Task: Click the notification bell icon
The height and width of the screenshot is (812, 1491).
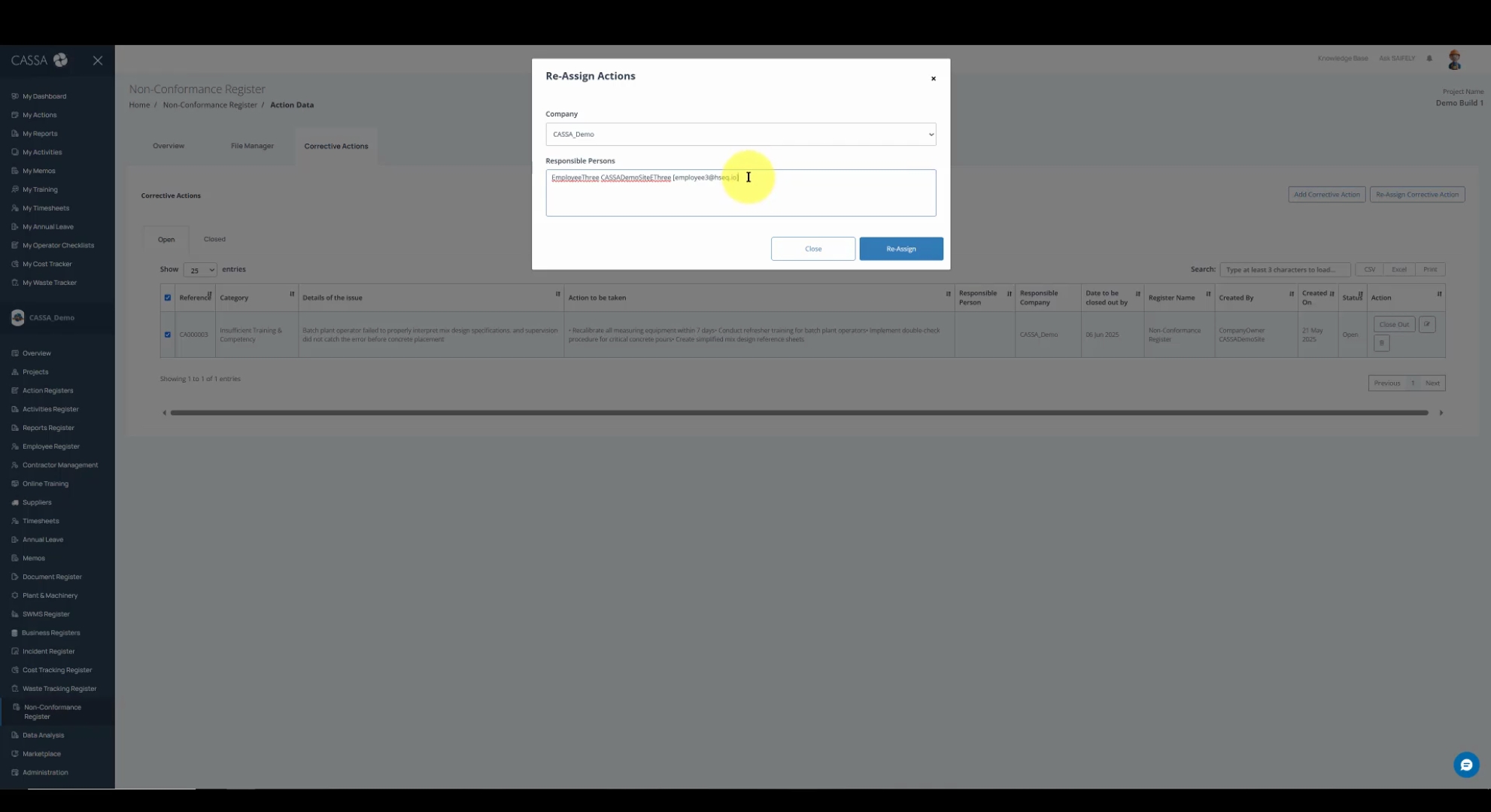Action: coord(1429,59)
